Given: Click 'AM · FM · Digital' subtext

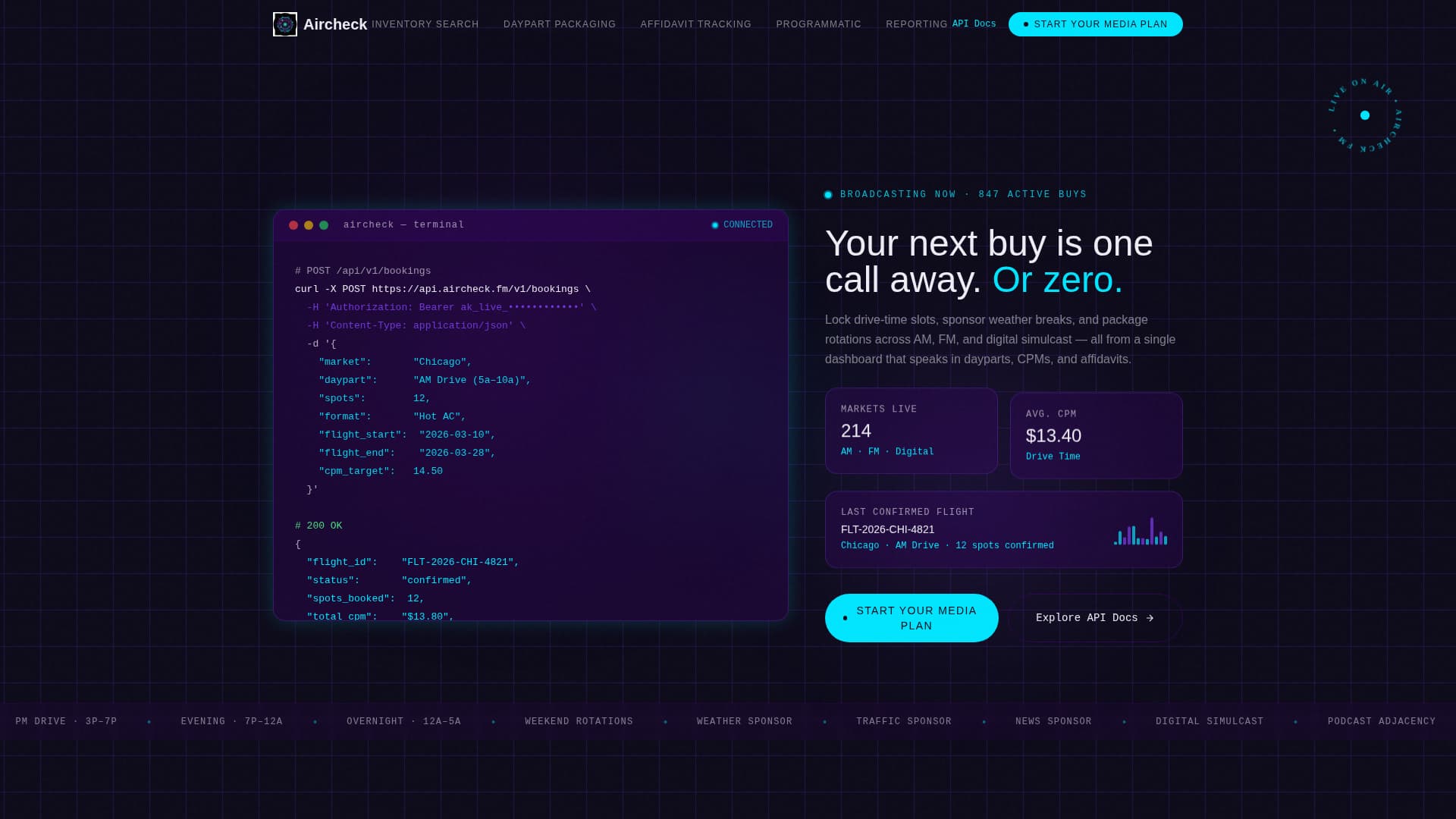Looking at the screenshot, I should tap(887, 452).
